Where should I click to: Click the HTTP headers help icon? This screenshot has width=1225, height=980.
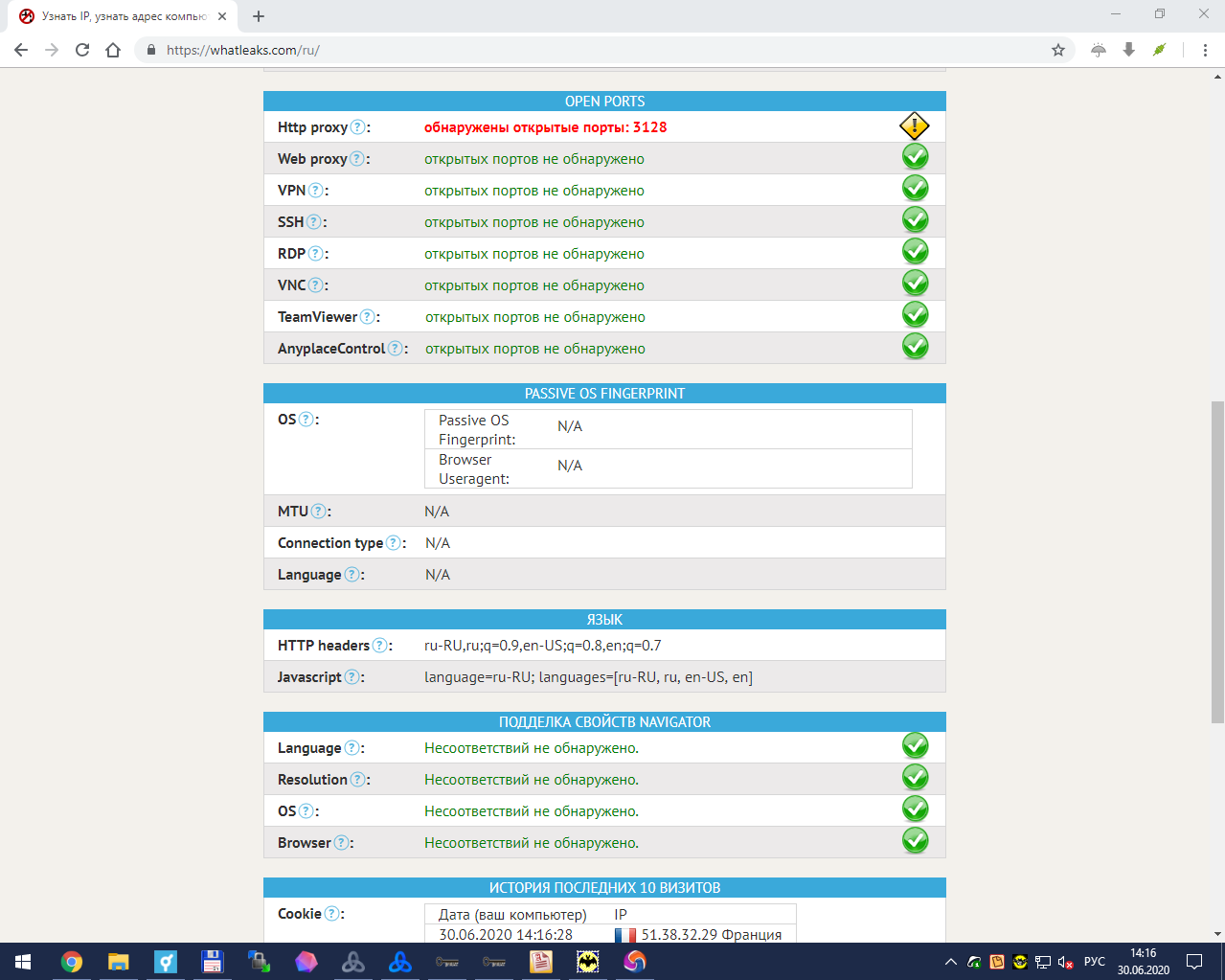[x=380, y=646]
